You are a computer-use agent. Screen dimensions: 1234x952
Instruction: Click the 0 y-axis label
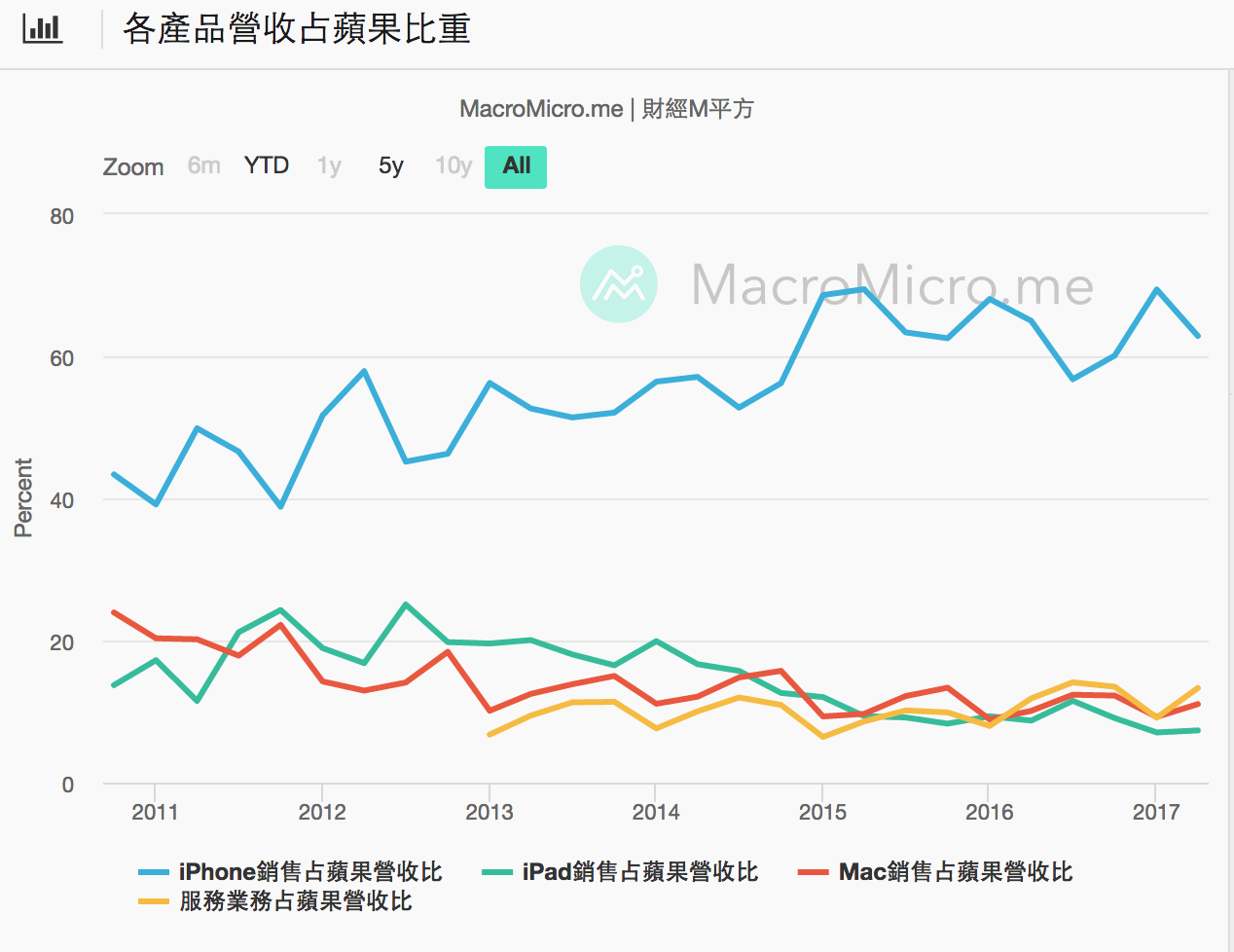tap(68, 785)
